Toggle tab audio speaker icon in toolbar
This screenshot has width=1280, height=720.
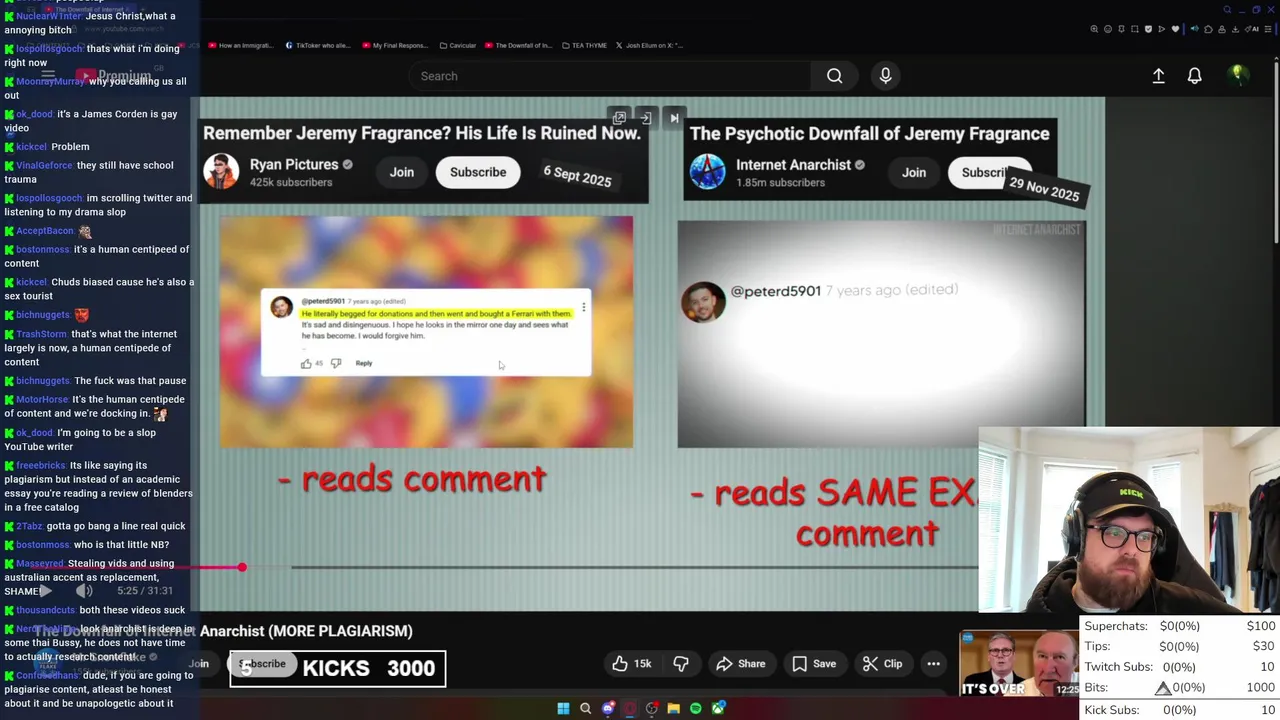click(1195, 29)
